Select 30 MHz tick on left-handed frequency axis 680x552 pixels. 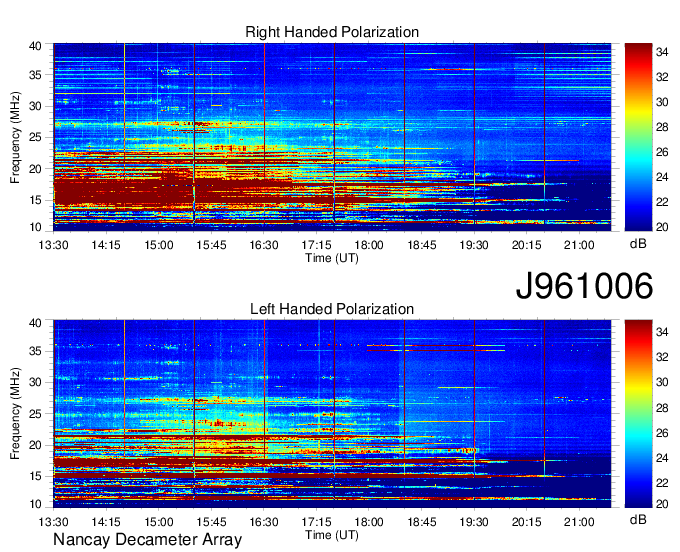(35, 382)
